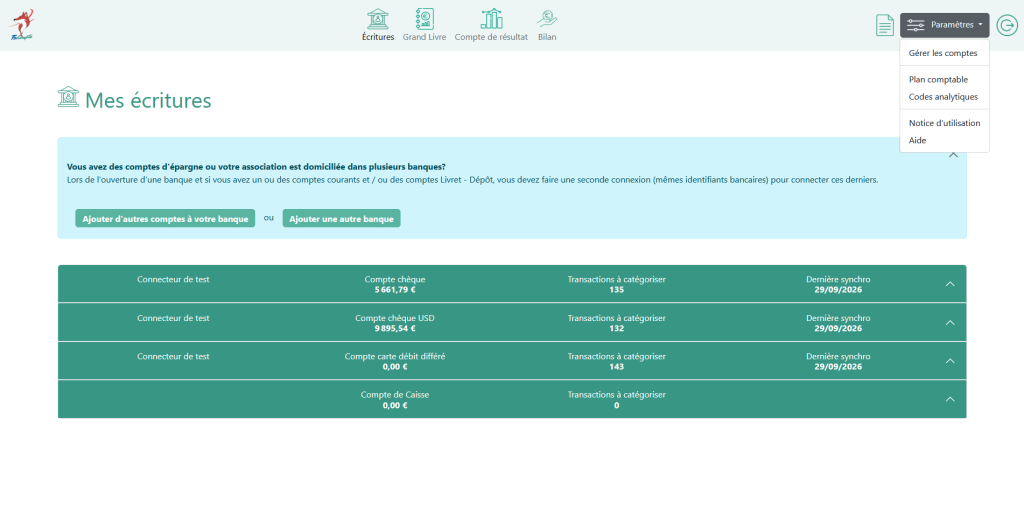Open Notice d'utilisation from the menu
This screenshot has height=509, width=1024.
pos(943,123)
